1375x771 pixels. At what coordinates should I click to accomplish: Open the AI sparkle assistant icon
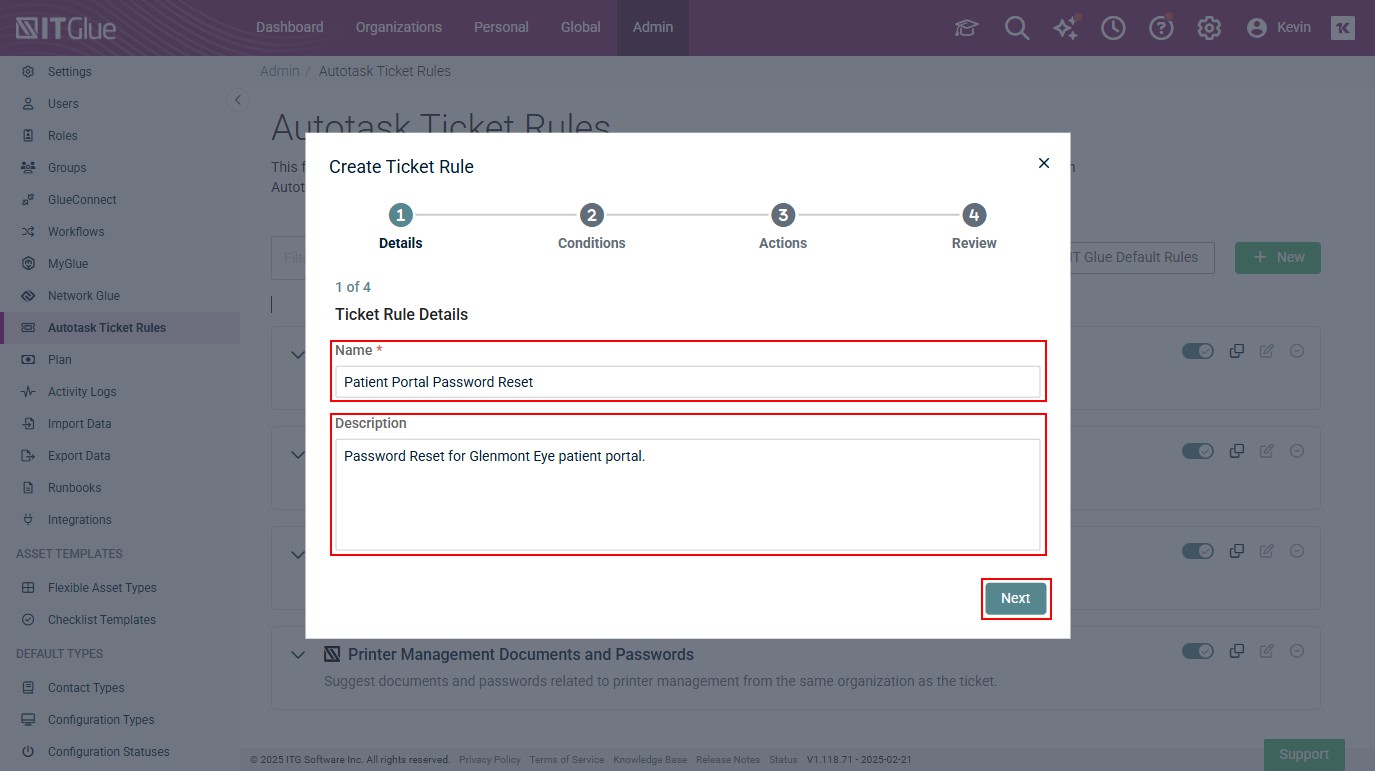point(1066,28)
